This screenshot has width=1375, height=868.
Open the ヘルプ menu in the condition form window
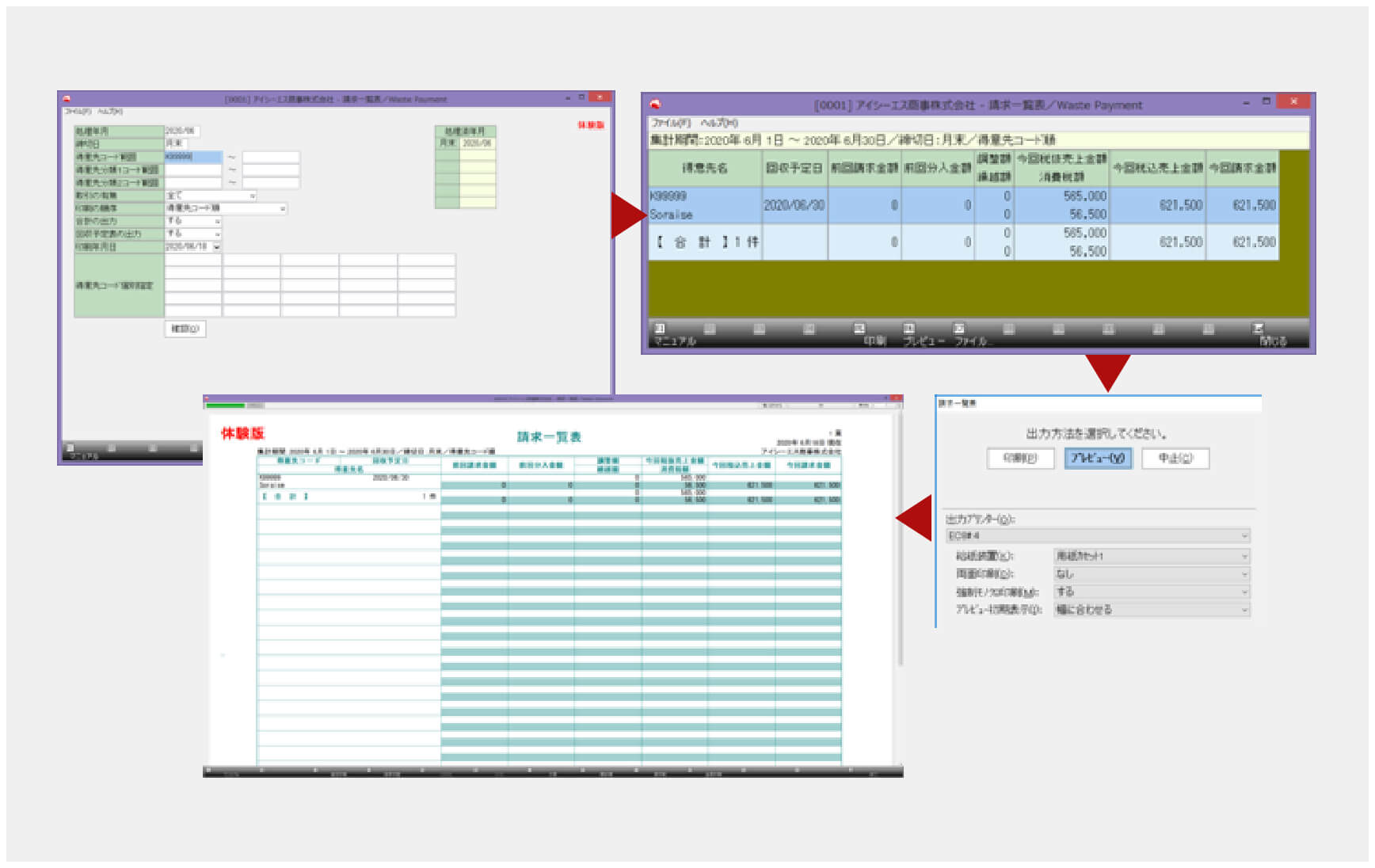coord(110,112)
